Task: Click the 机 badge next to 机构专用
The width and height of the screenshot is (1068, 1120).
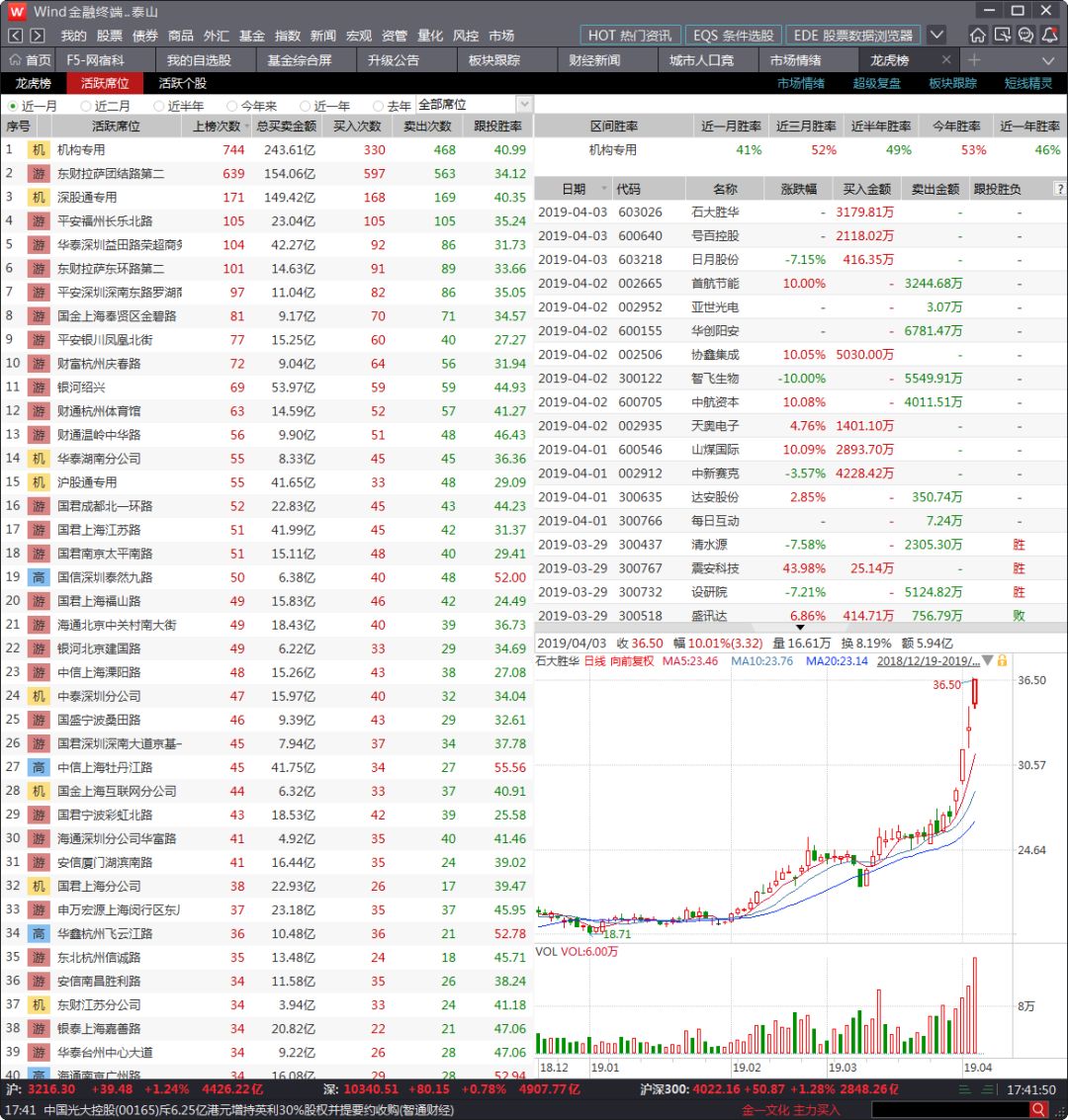Action: [39, 150]
